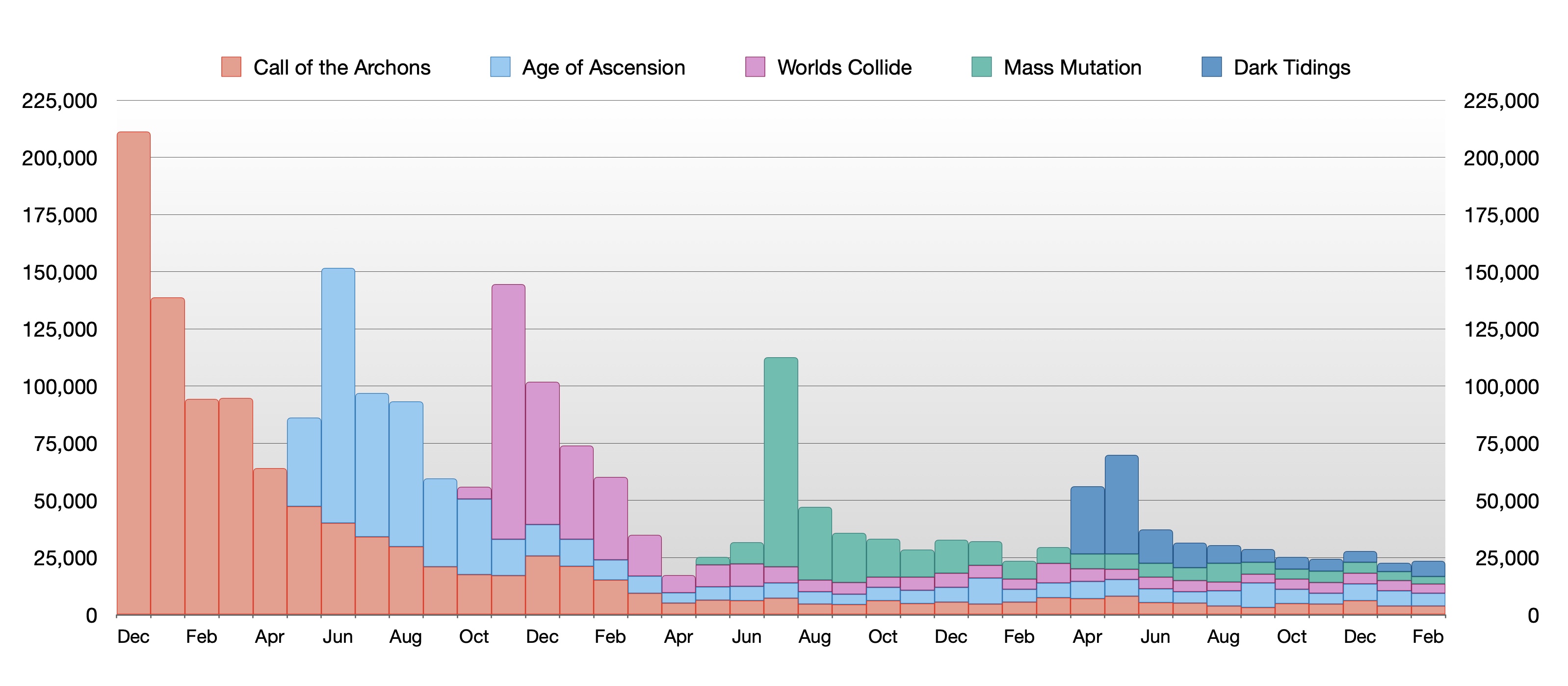Click the Worlds Collide legend swatch
Image resolution: width=1568 pixels, height=686 pixels.
click(x=755, y=67)
